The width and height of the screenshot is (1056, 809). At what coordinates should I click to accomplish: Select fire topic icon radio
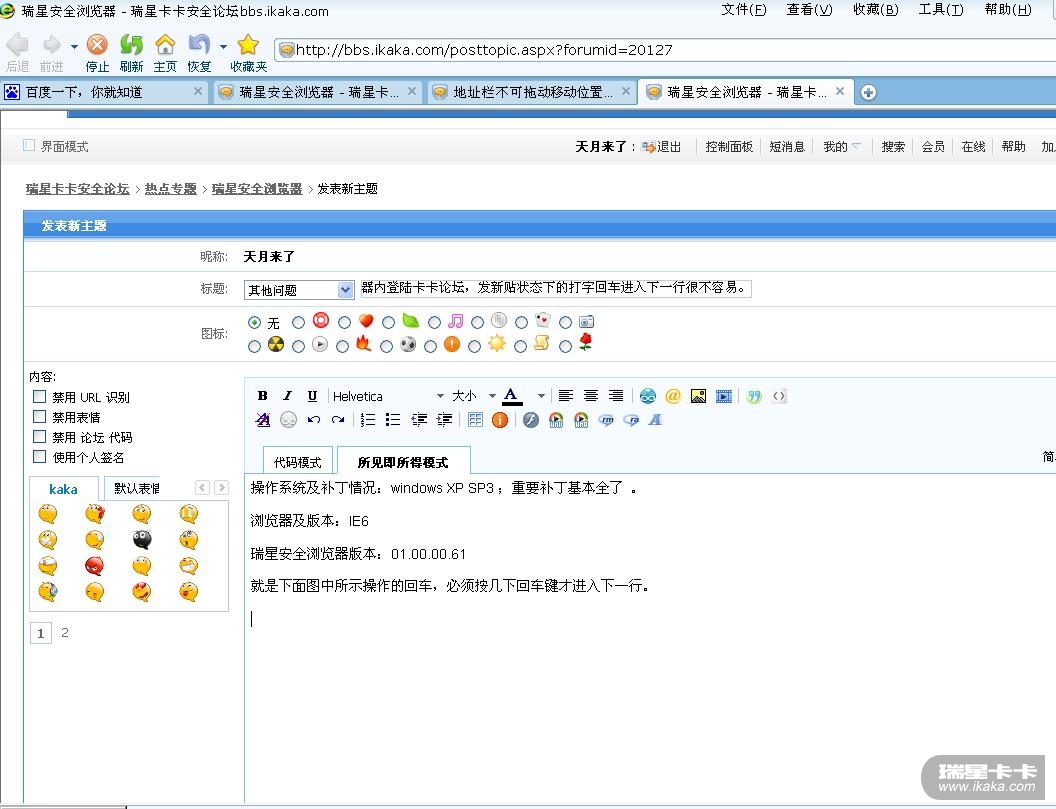[342, 346]
